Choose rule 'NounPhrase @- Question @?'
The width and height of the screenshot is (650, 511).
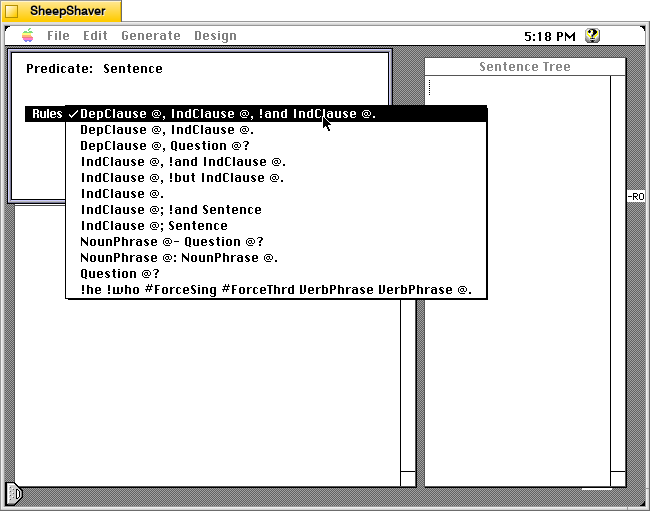276,242
